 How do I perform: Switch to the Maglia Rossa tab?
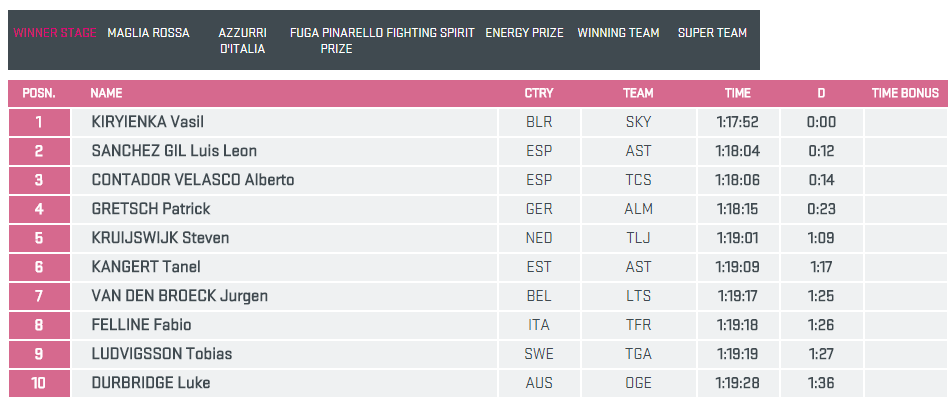tap(148, 33)
